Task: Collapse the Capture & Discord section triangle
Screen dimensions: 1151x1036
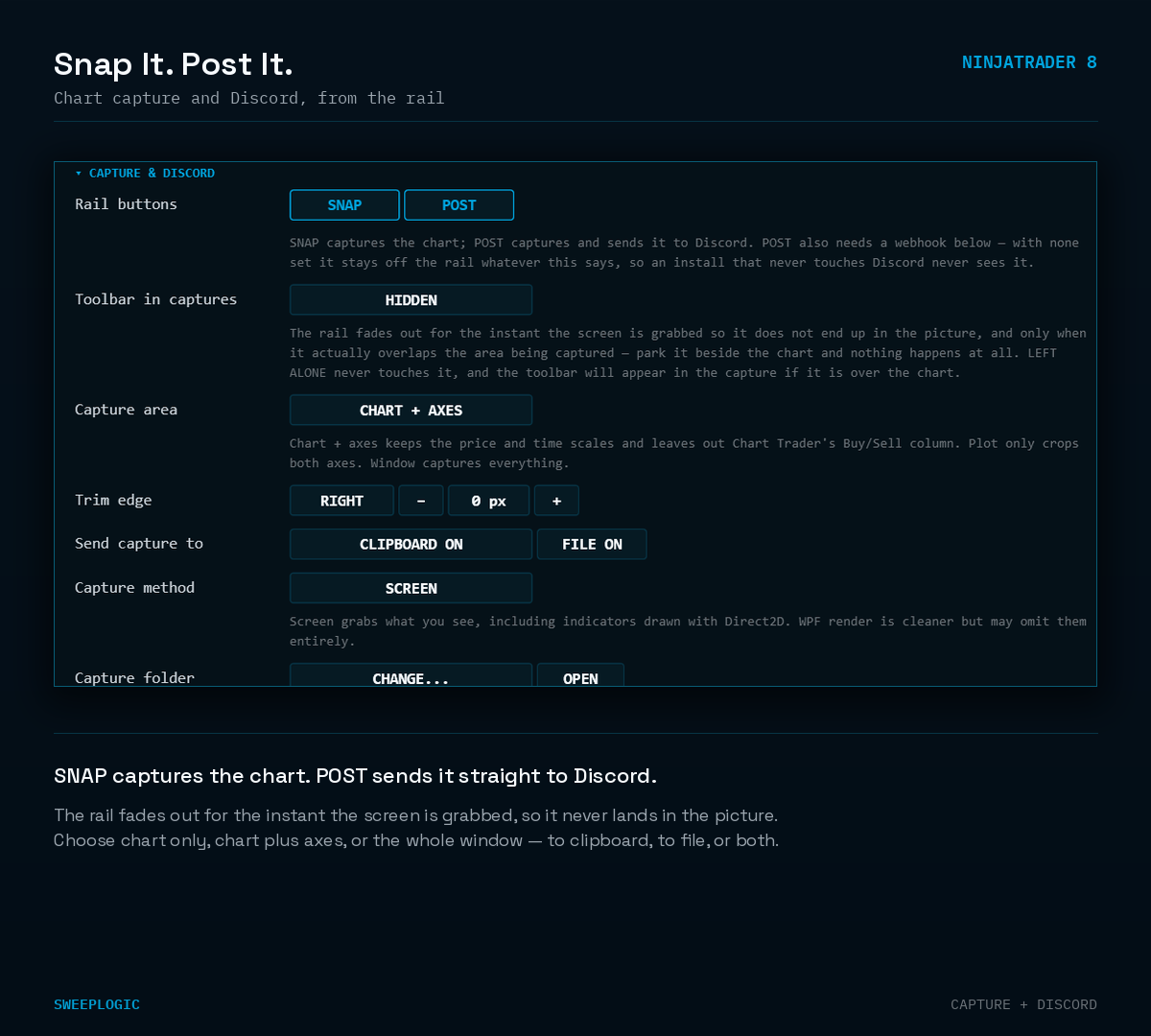Action: point(79,174)
